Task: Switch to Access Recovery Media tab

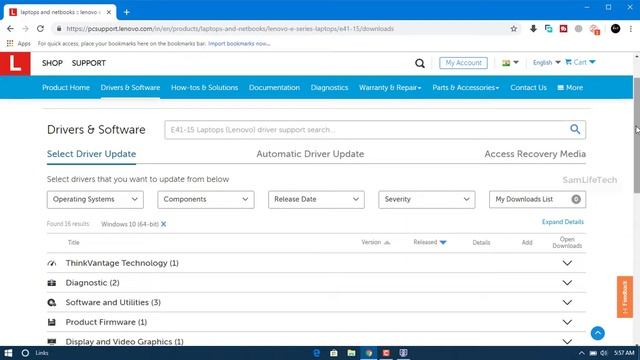Action: pyautogui.click(x=535, y=154)
